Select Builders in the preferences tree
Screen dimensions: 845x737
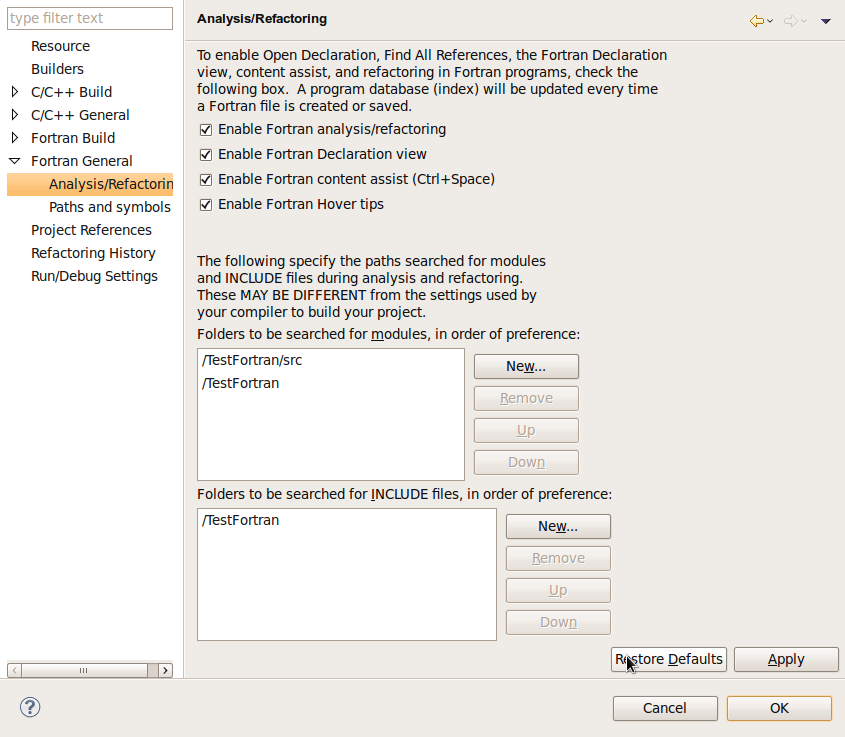pos(57,69)
